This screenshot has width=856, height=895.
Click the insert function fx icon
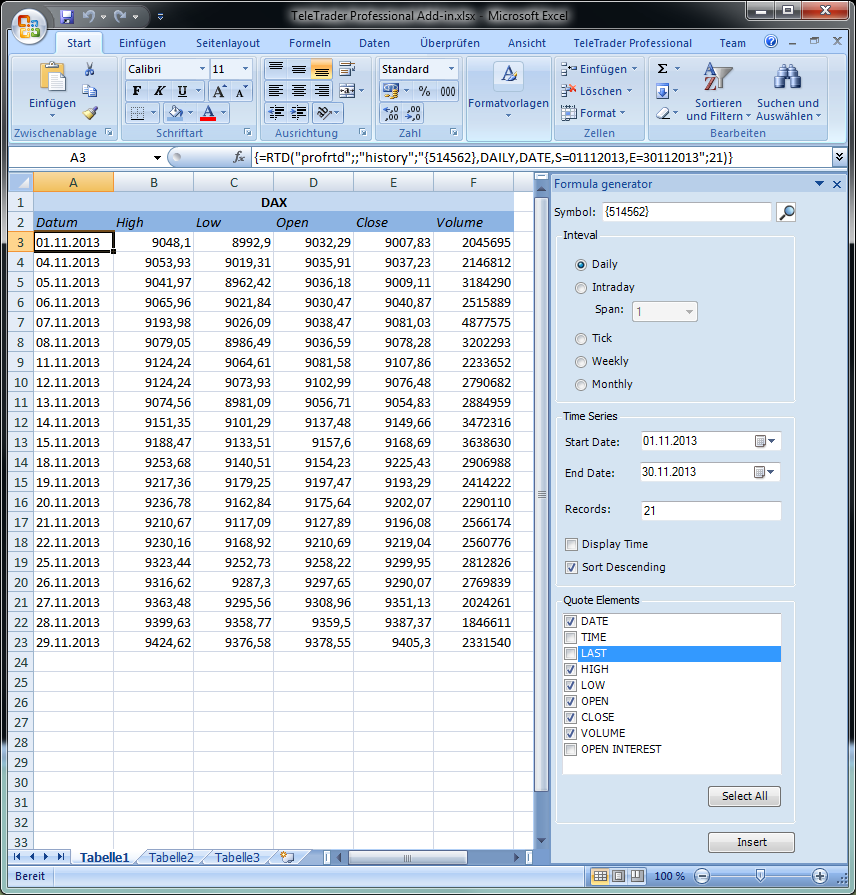(x=239, y=158)
